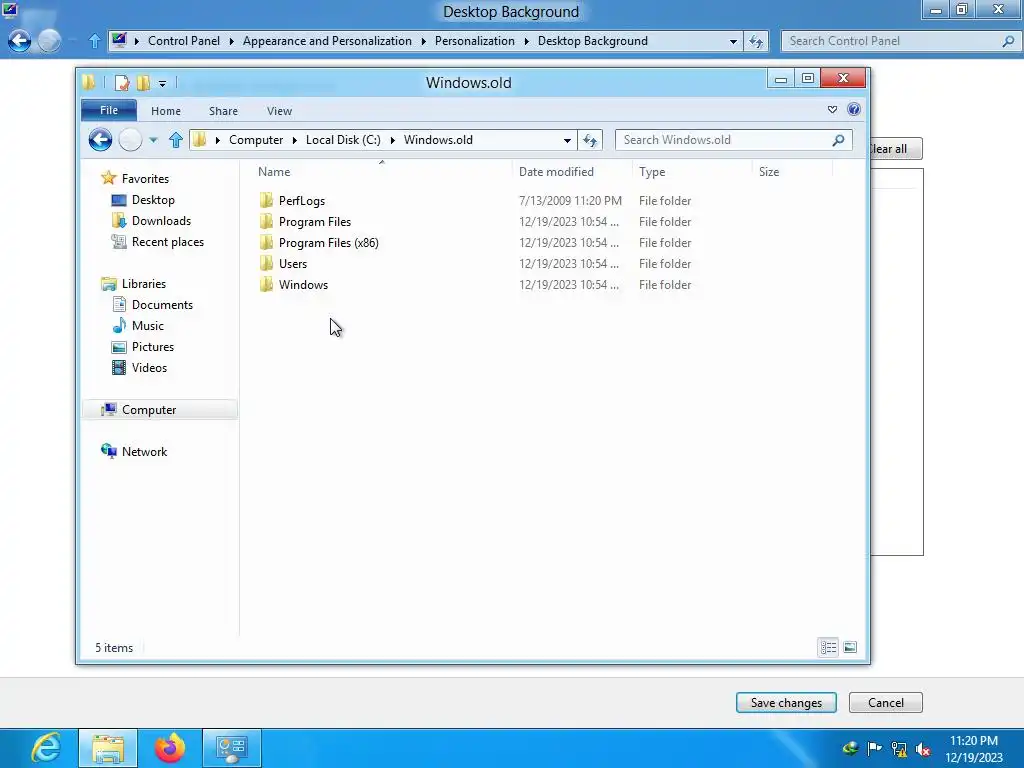The width and height of the screenshot is (1024, 768).
Task: Launch Firefox from the taskbar
Action: point(170,748)
